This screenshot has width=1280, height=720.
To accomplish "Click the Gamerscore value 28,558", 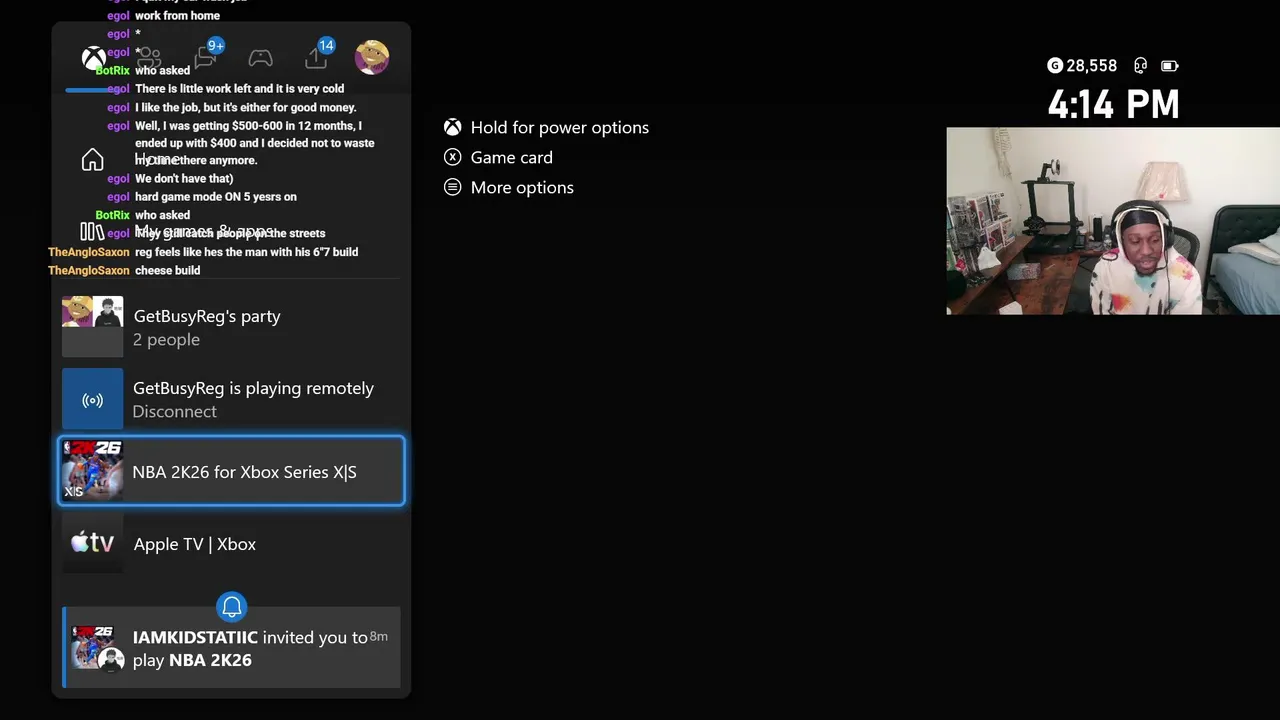I will [1091, 65].
